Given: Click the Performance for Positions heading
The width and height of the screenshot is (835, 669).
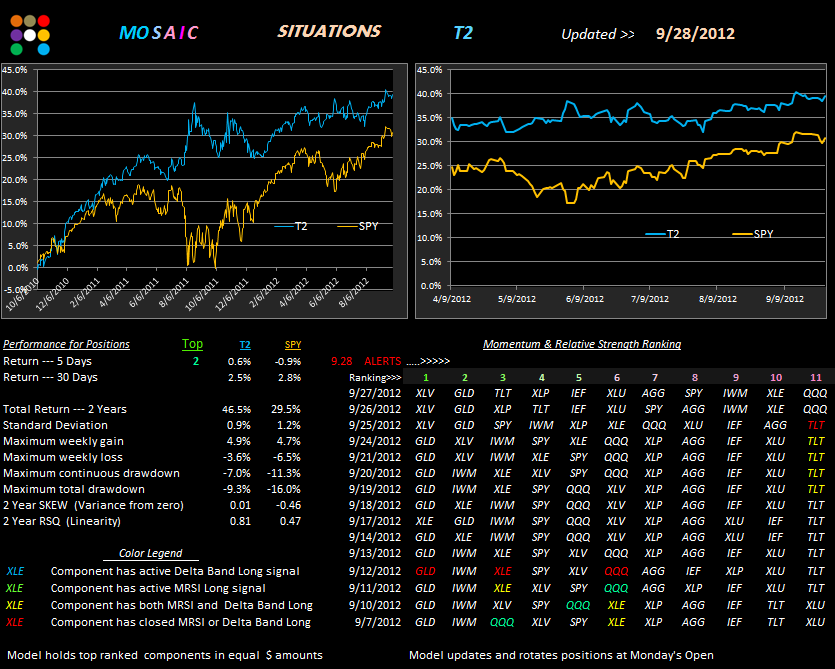Looking at the screenshot, I should click(x=66, y=344).
